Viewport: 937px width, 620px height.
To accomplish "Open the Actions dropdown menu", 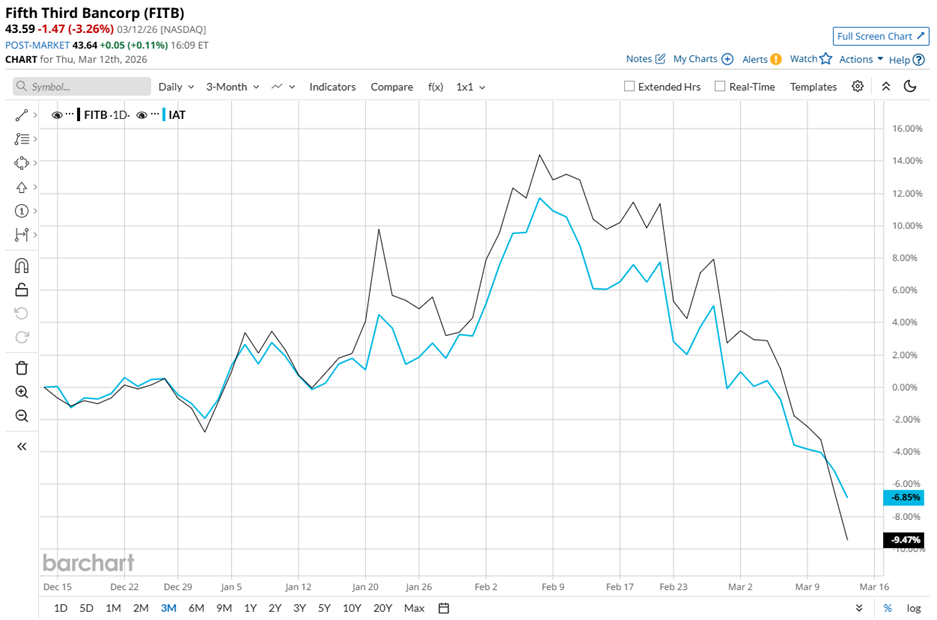I will tap(858, 59).
